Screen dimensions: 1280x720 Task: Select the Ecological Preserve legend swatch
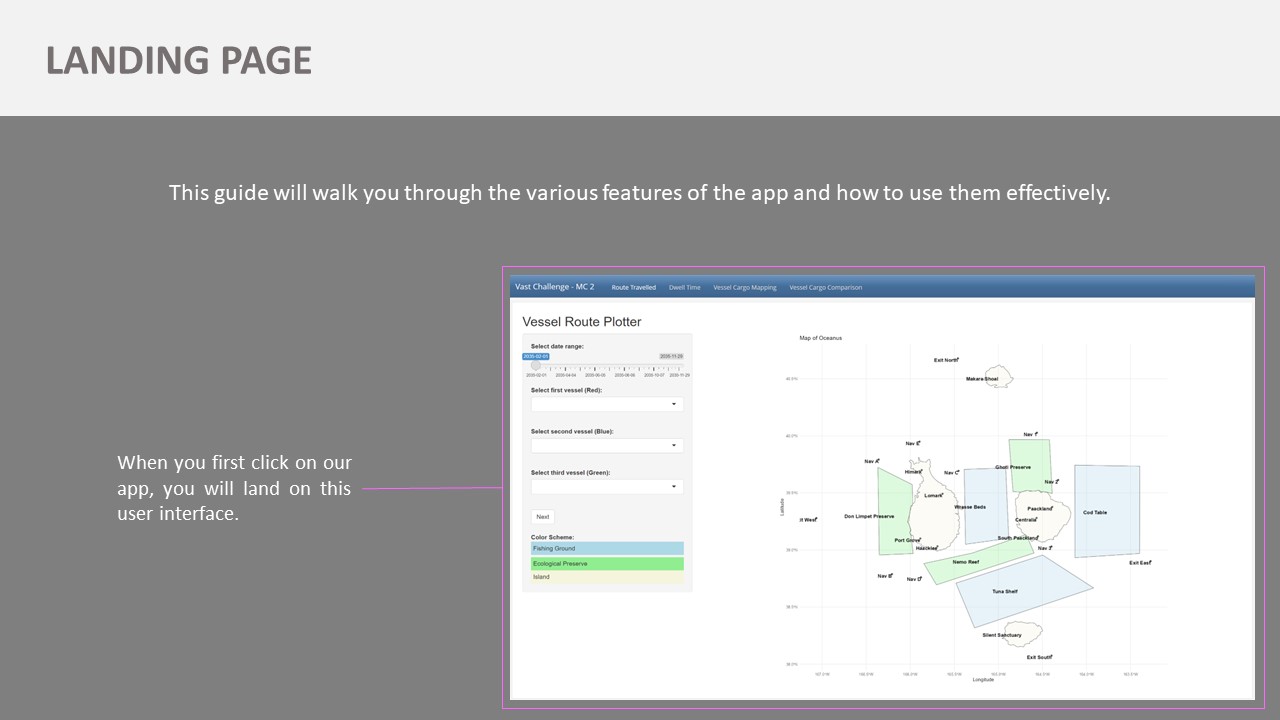(607, 564)
